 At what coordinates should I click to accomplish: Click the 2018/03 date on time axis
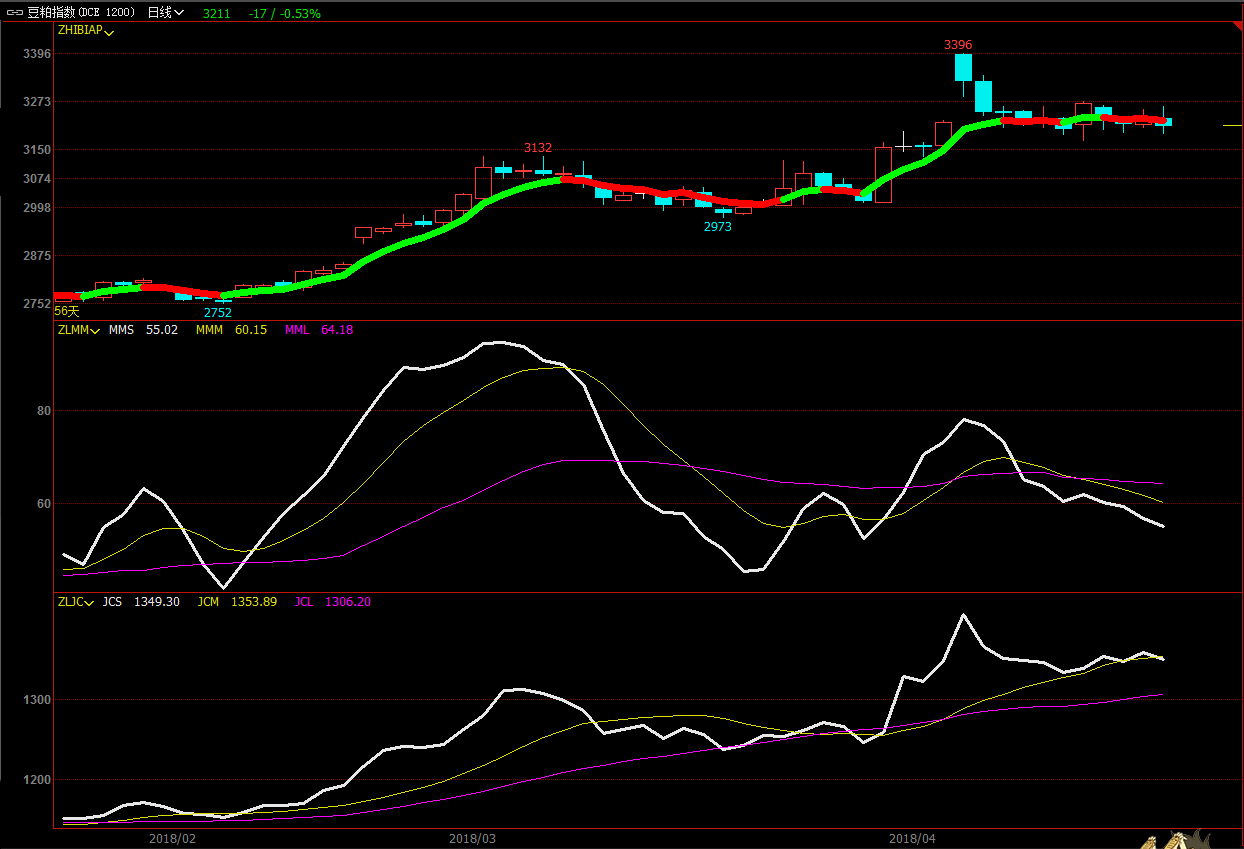coord(472,838)
